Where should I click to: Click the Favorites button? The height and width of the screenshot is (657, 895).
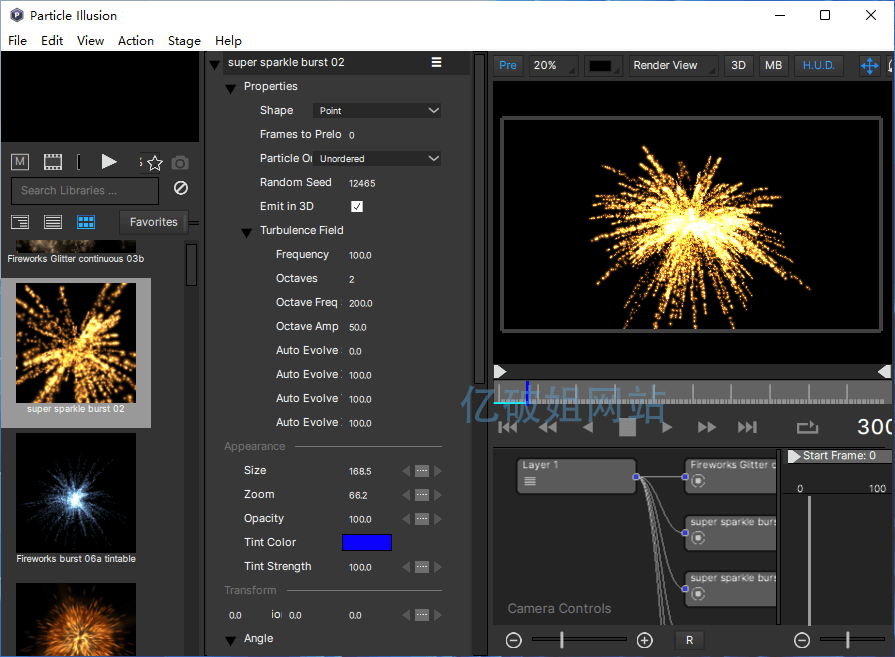tap(153, 222)
